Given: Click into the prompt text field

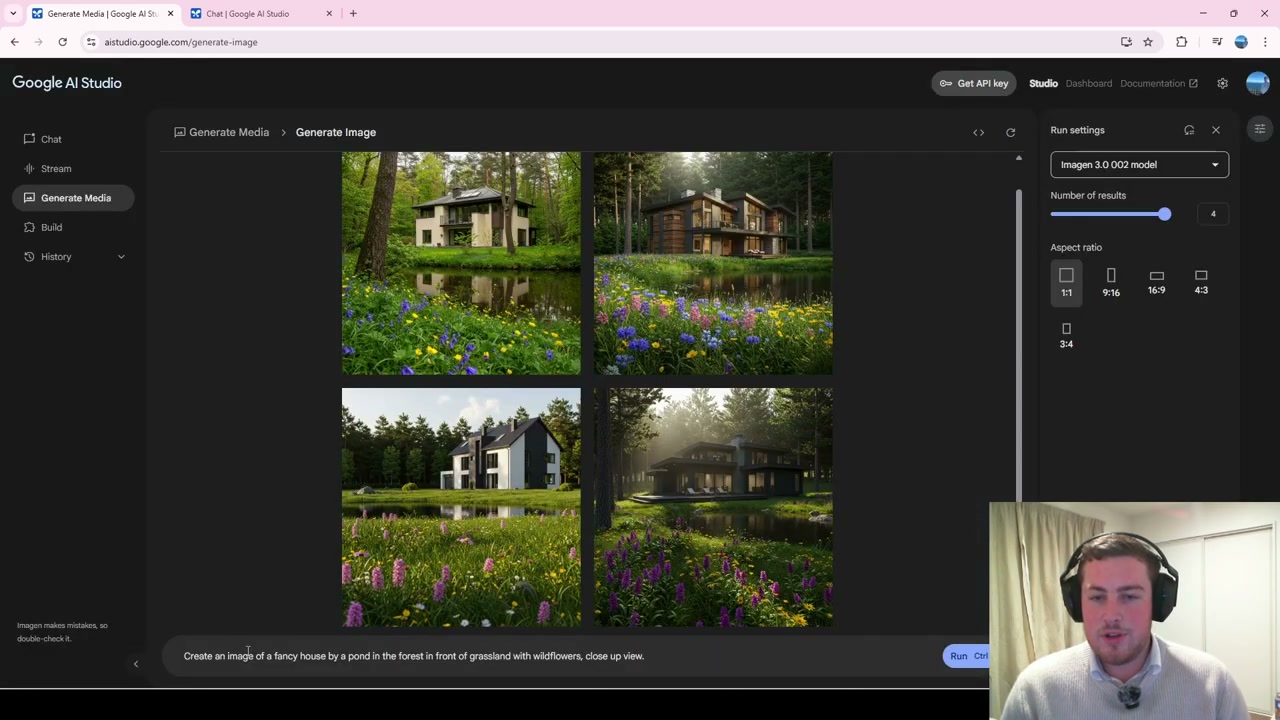Looking at the screenshot, I should [x=555, y=656].
